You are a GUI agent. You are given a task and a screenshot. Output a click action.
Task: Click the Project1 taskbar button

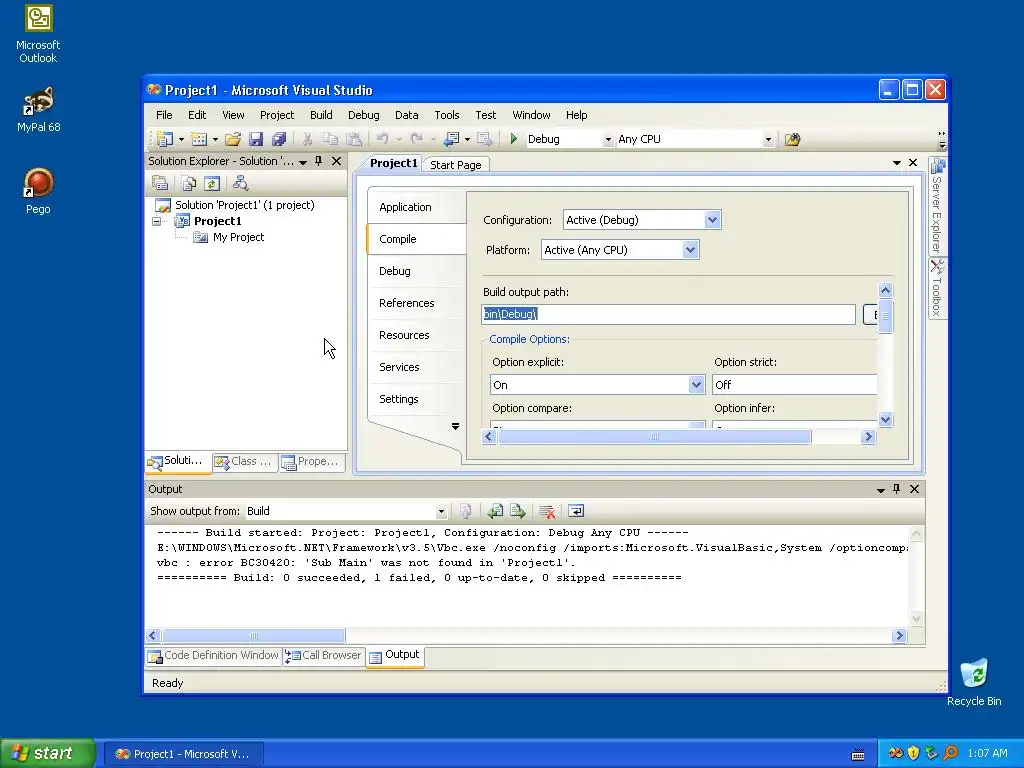tap(183, 754)
